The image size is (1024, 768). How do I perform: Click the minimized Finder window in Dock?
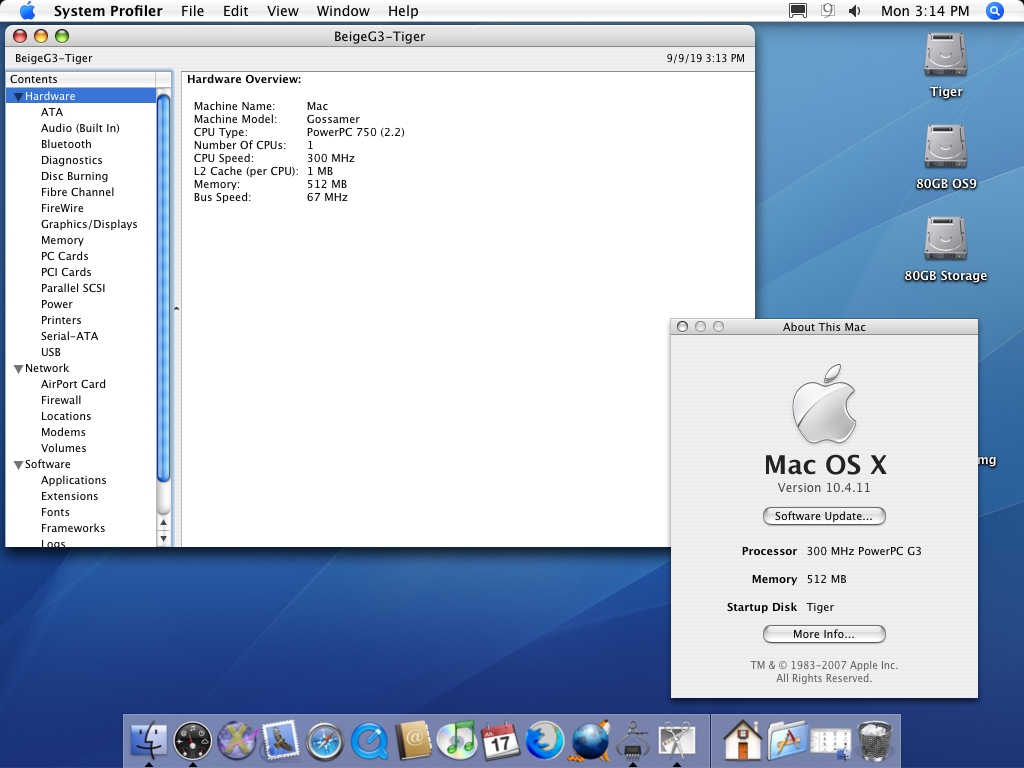point(831,742)
